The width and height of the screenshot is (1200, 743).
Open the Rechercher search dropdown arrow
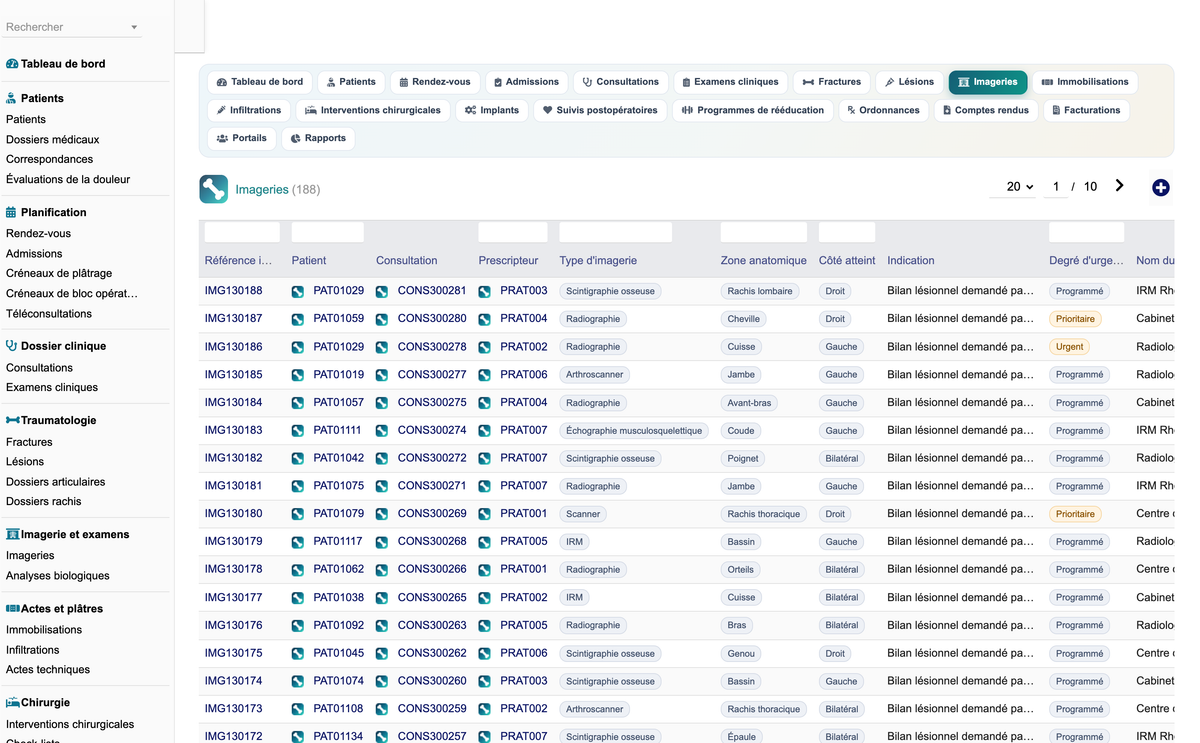tap(135, 28)
